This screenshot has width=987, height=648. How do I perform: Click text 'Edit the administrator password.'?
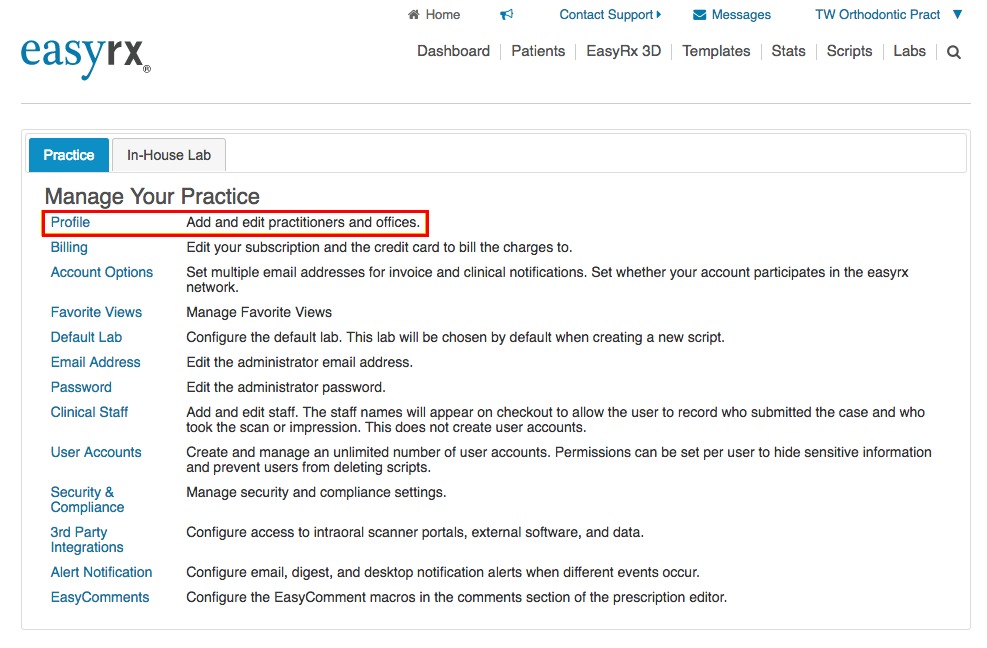pos(286,387)
